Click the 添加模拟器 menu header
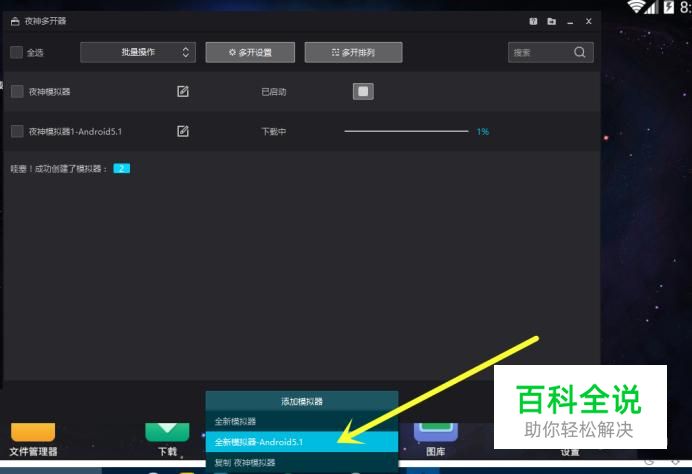Viewport: 692px width, 474px height. coord(302,401)
